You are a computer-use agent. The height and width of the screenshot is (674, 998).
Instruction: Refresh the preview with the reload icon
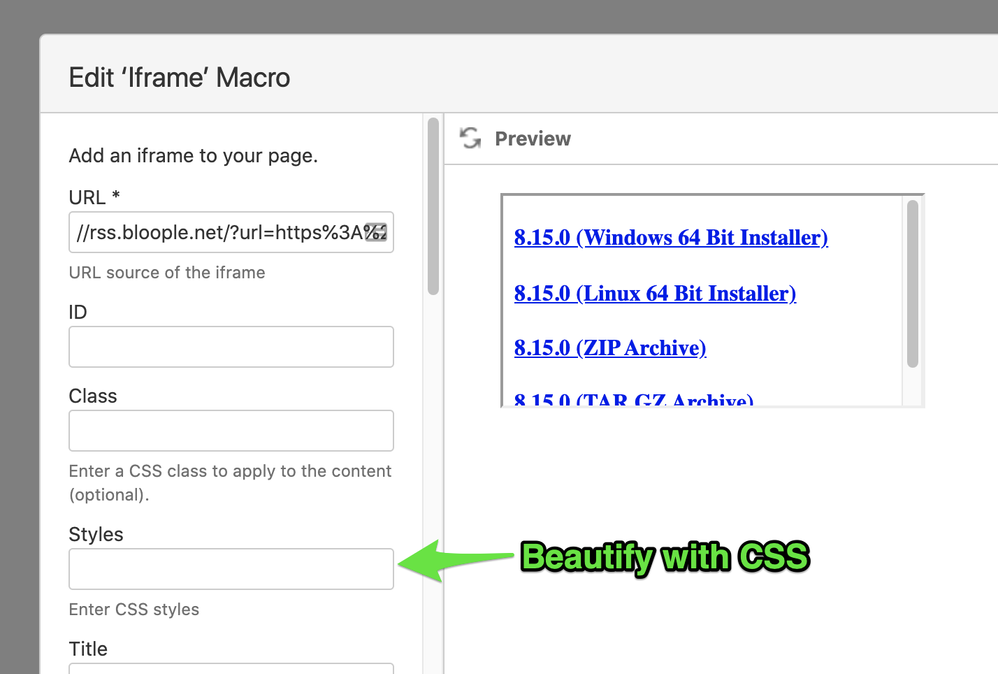coord(470,138)
